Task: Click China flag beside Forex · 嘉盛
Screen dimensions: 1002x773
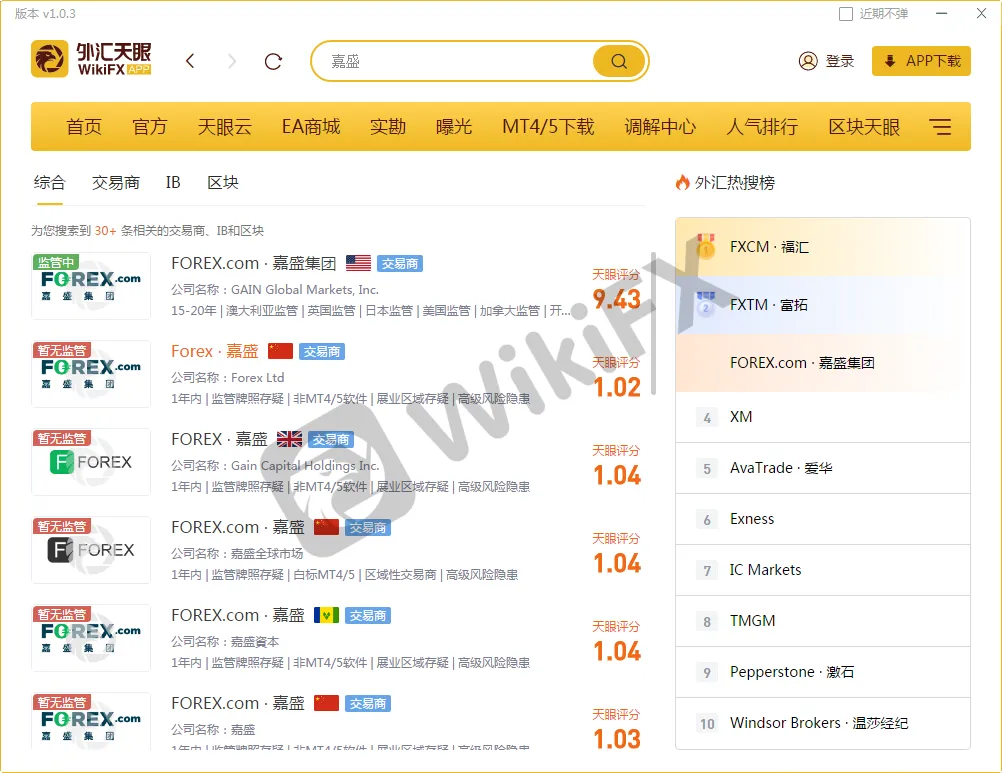Action: pyautogui.click(x=281, y=351)
